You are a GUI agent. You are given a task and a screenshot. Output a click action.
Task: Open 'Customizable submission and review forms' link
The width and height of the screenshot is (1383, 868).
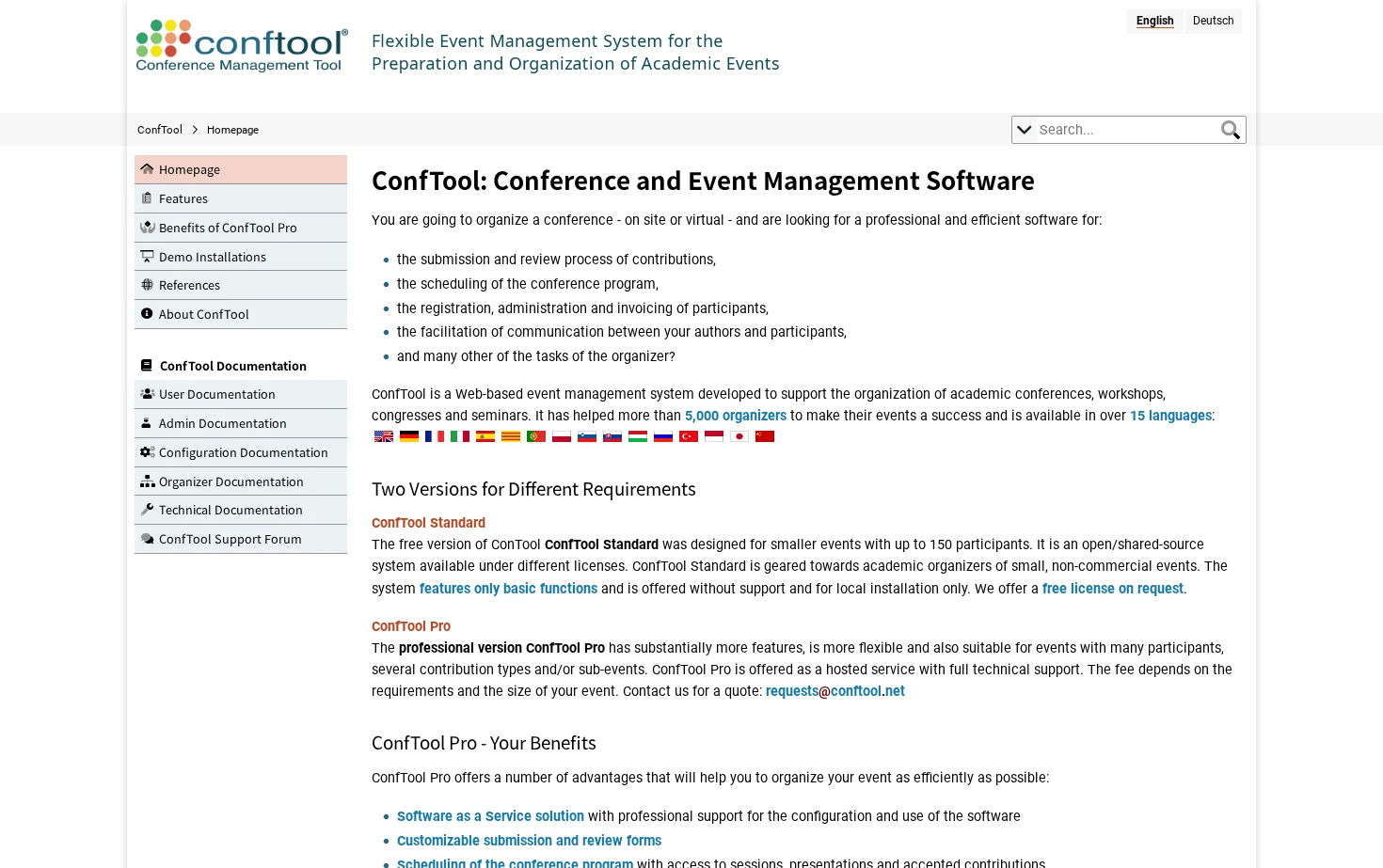point(529,841)
